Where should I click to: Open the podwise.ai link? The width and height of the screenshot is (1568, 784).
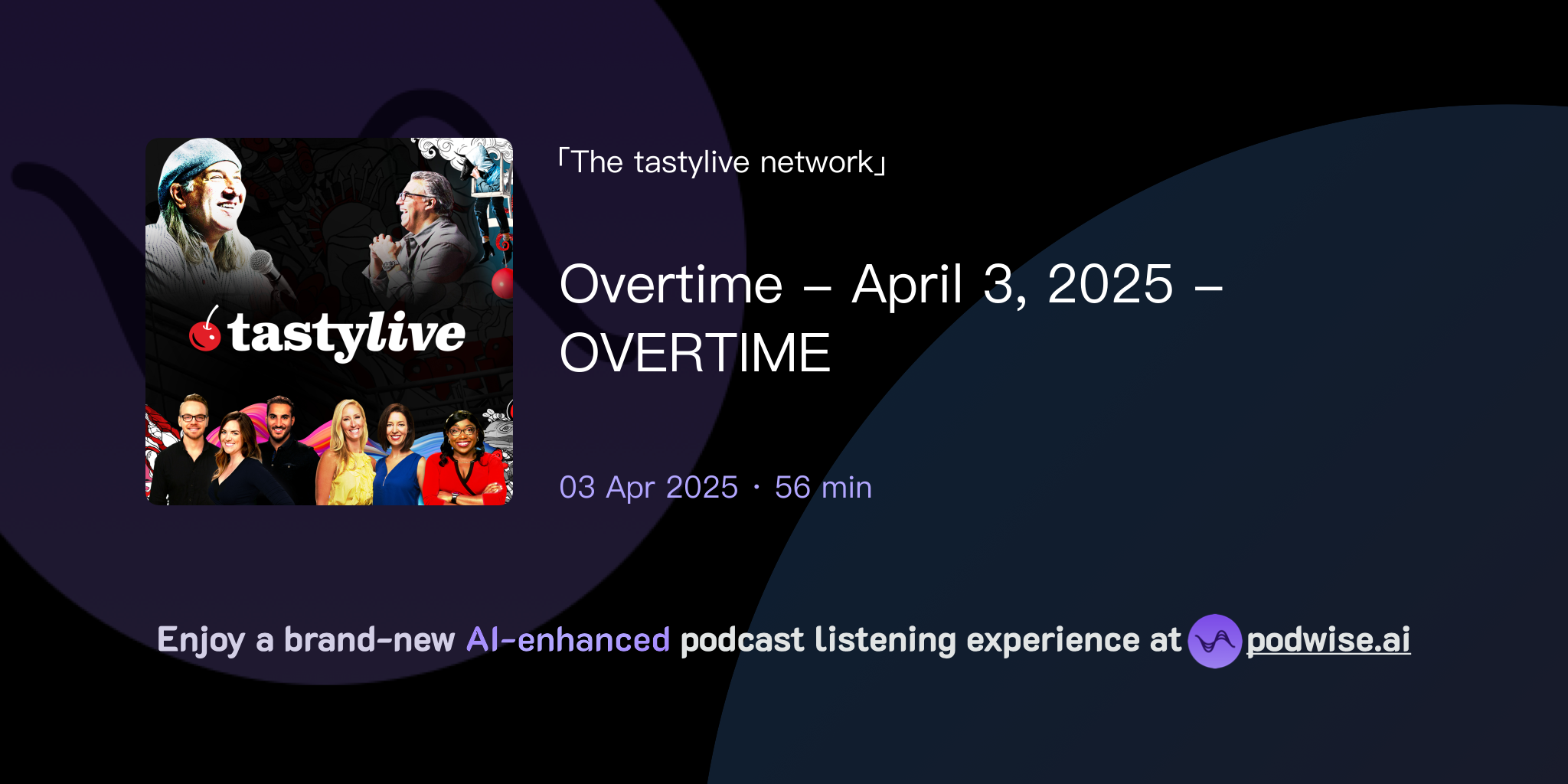coord(1328,642)
